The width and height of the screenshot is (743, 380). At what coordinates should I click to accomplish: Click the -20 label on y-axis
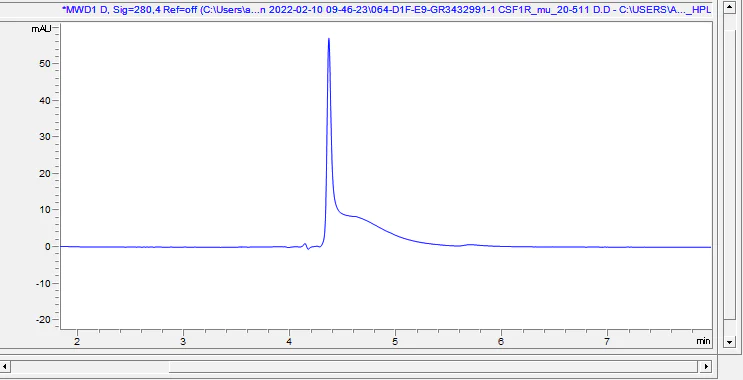tap(44, 320)
